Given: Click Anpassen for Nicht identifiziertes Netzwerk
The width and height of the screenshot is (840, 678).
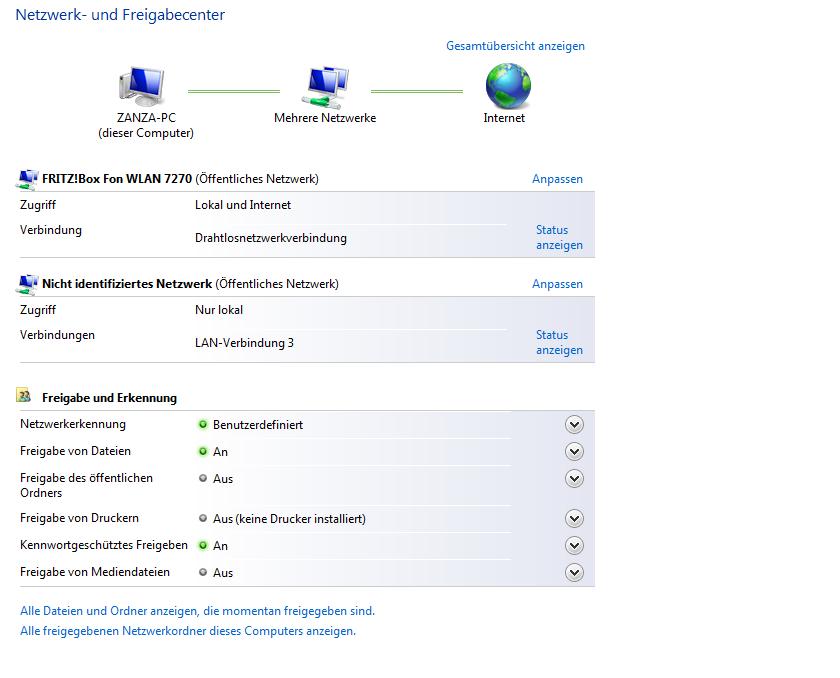Looking at the screenshot, I should [557, 284].
